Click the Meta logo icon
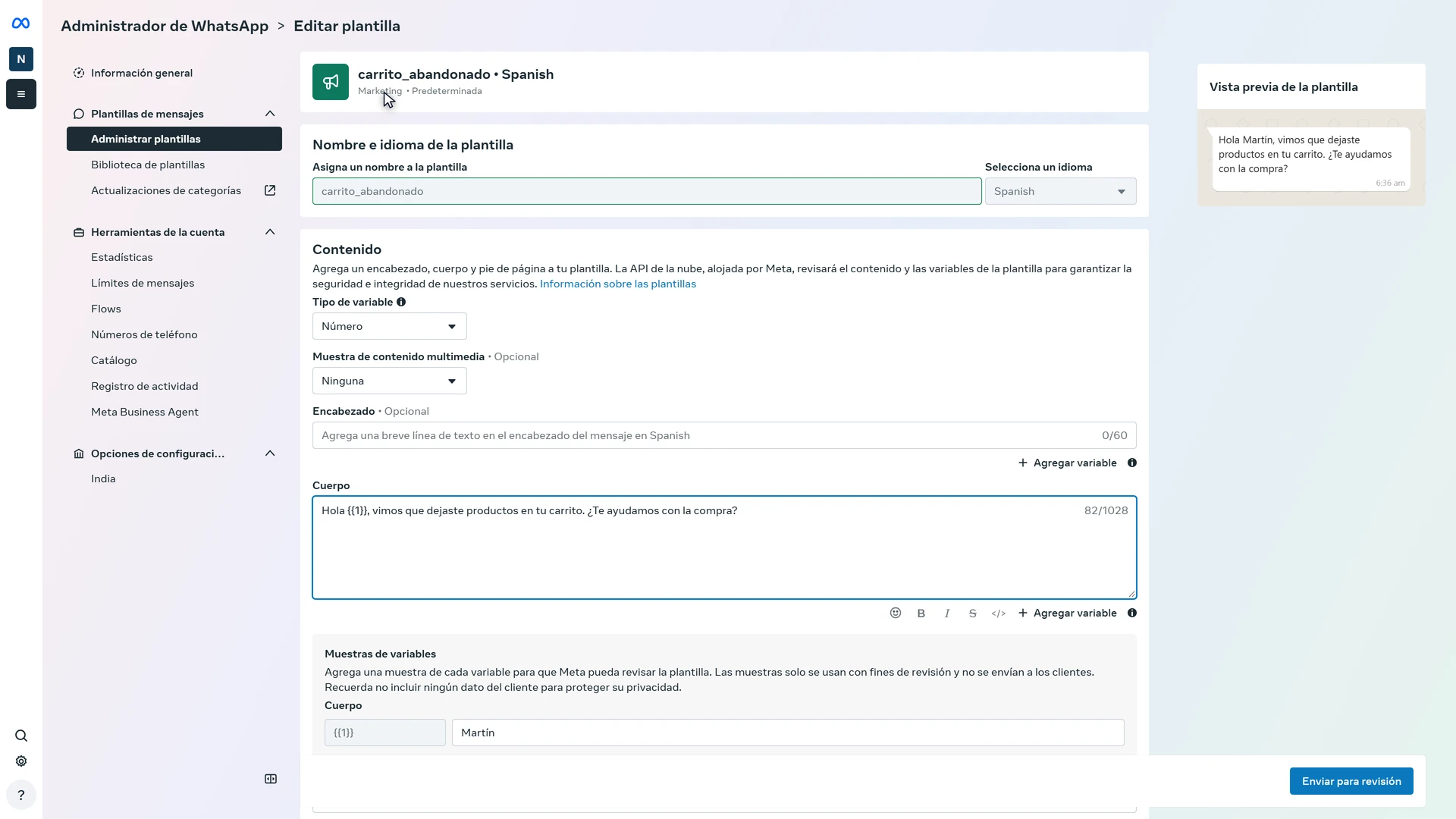Viewport: 1456px width, 819px height. click(x=21, y=24)
